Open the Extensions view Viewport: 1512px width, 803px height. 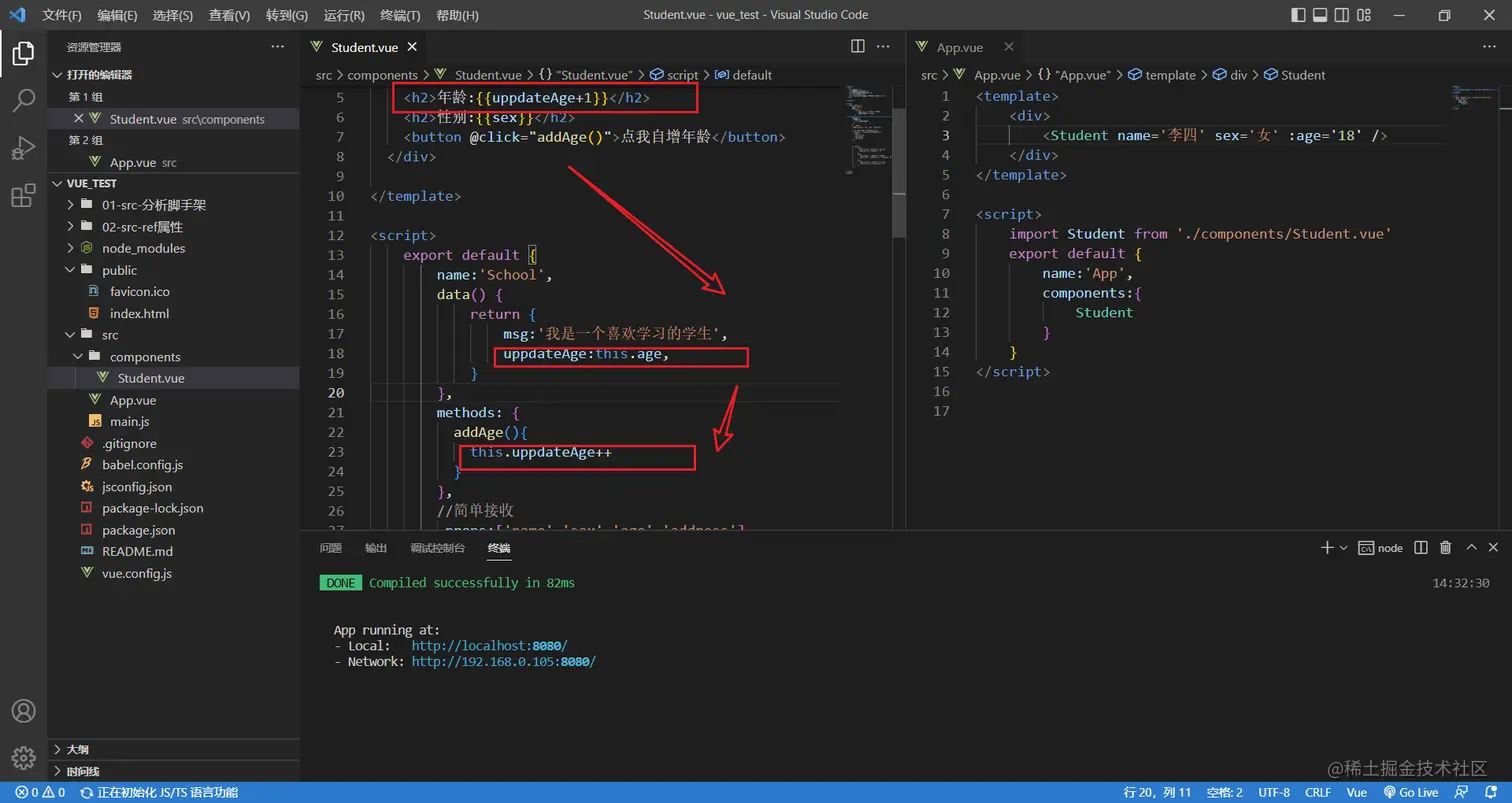point(23,196)
